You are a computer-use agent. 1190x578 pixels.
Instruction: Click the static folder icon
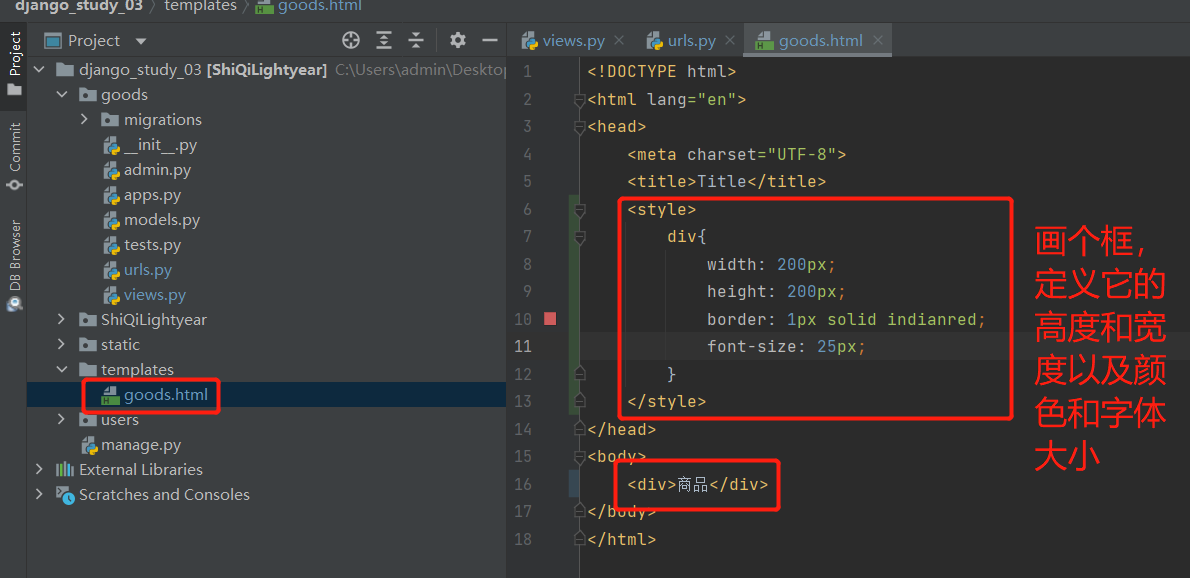click(x=88, y=344)
